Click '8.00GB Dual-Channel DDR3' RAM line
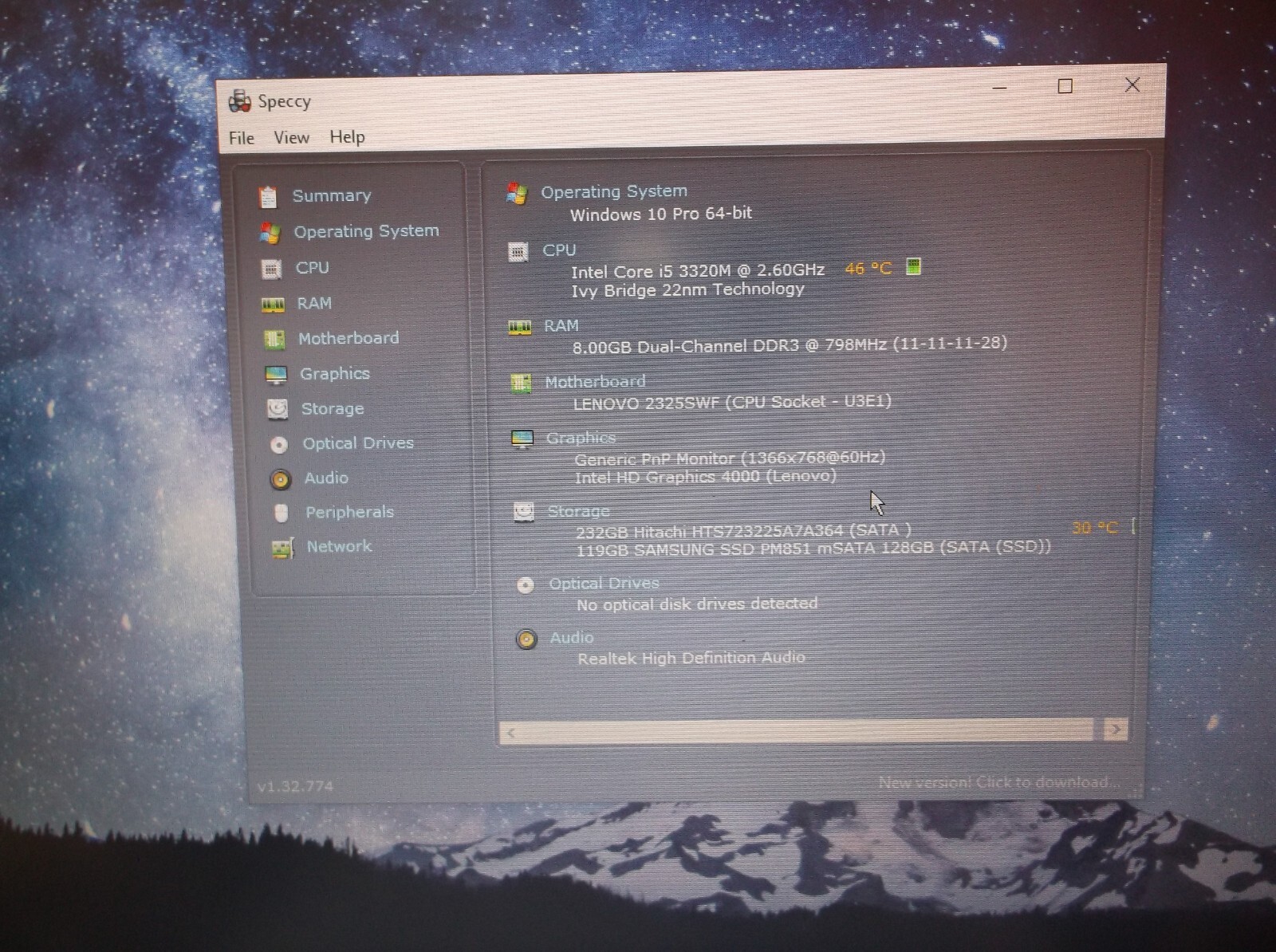 pos(790,344)
